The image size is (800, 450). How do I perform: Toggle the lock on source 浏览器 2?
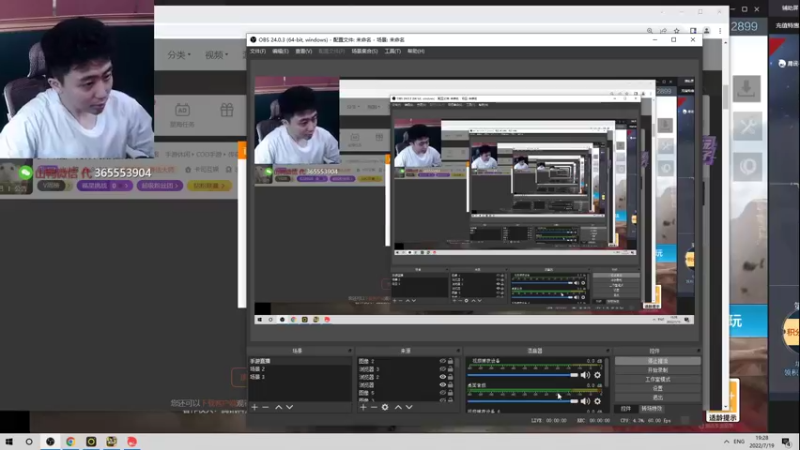450,377
